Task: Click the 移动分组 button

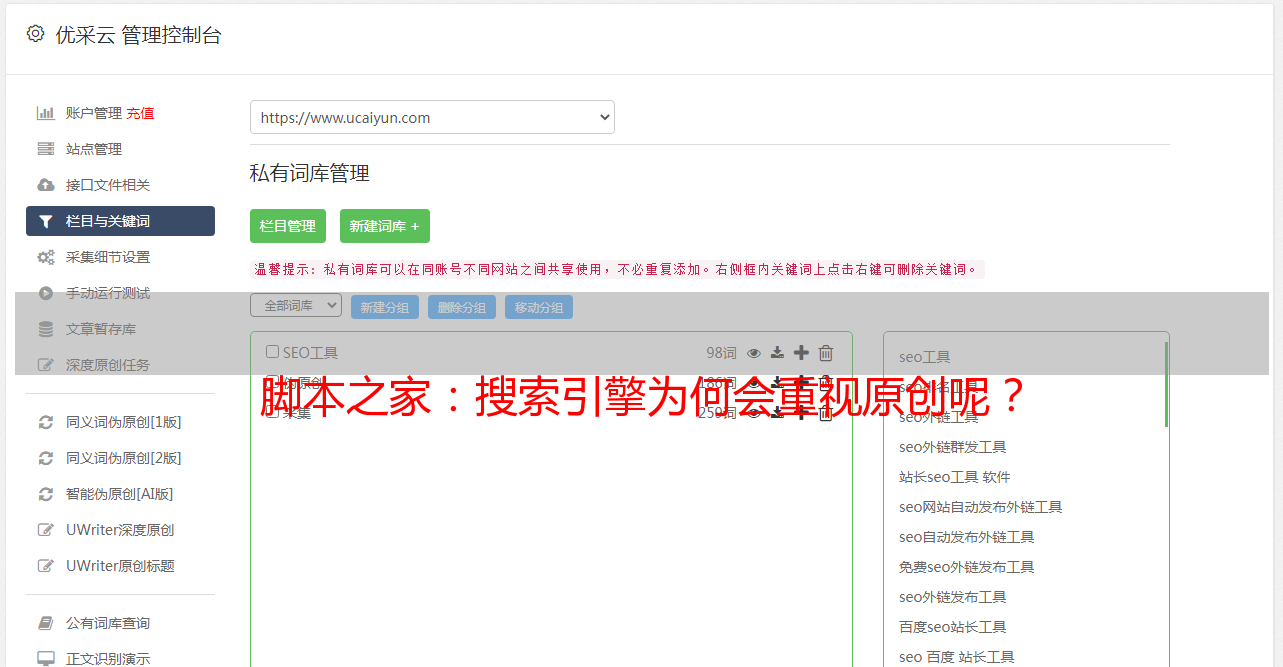Action: point(539,307)
